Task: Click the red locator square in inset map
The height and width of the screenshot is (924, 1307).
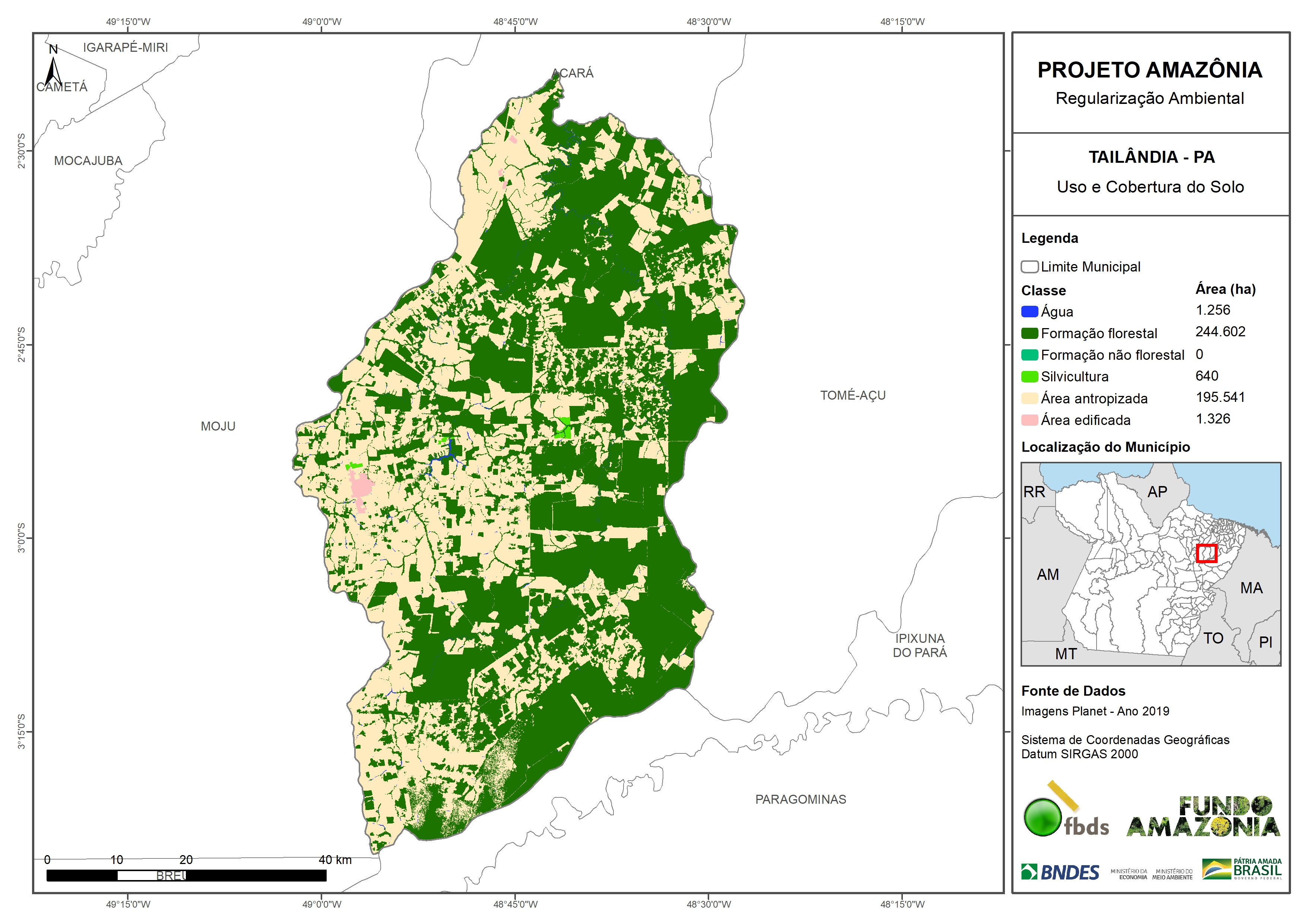Action: point(1206,553)
